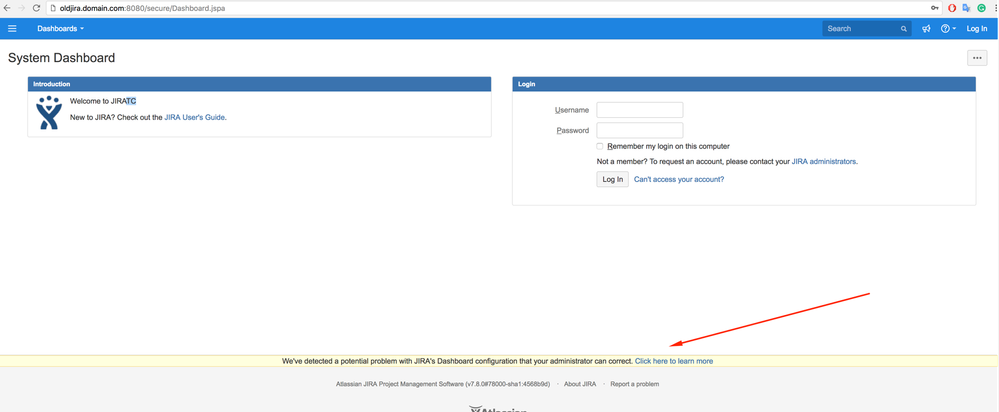This screenshot has height=412, width=999.
Task: Open the Dashboards dropdown menu
Action: (x=61, y=29)
